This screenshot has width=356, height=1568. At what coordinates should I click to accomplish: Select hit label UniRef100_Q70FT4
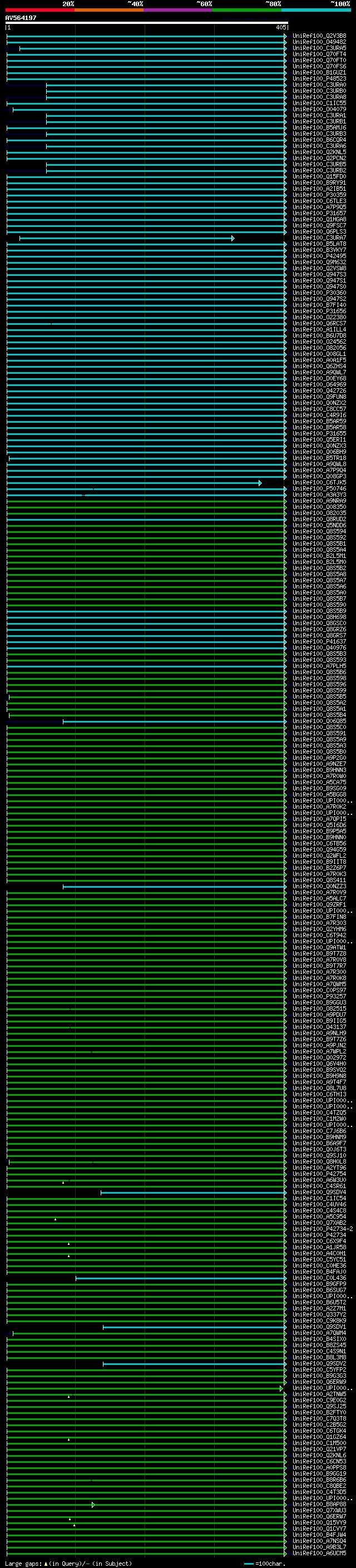pyautogui.click(x=319, y=54)
